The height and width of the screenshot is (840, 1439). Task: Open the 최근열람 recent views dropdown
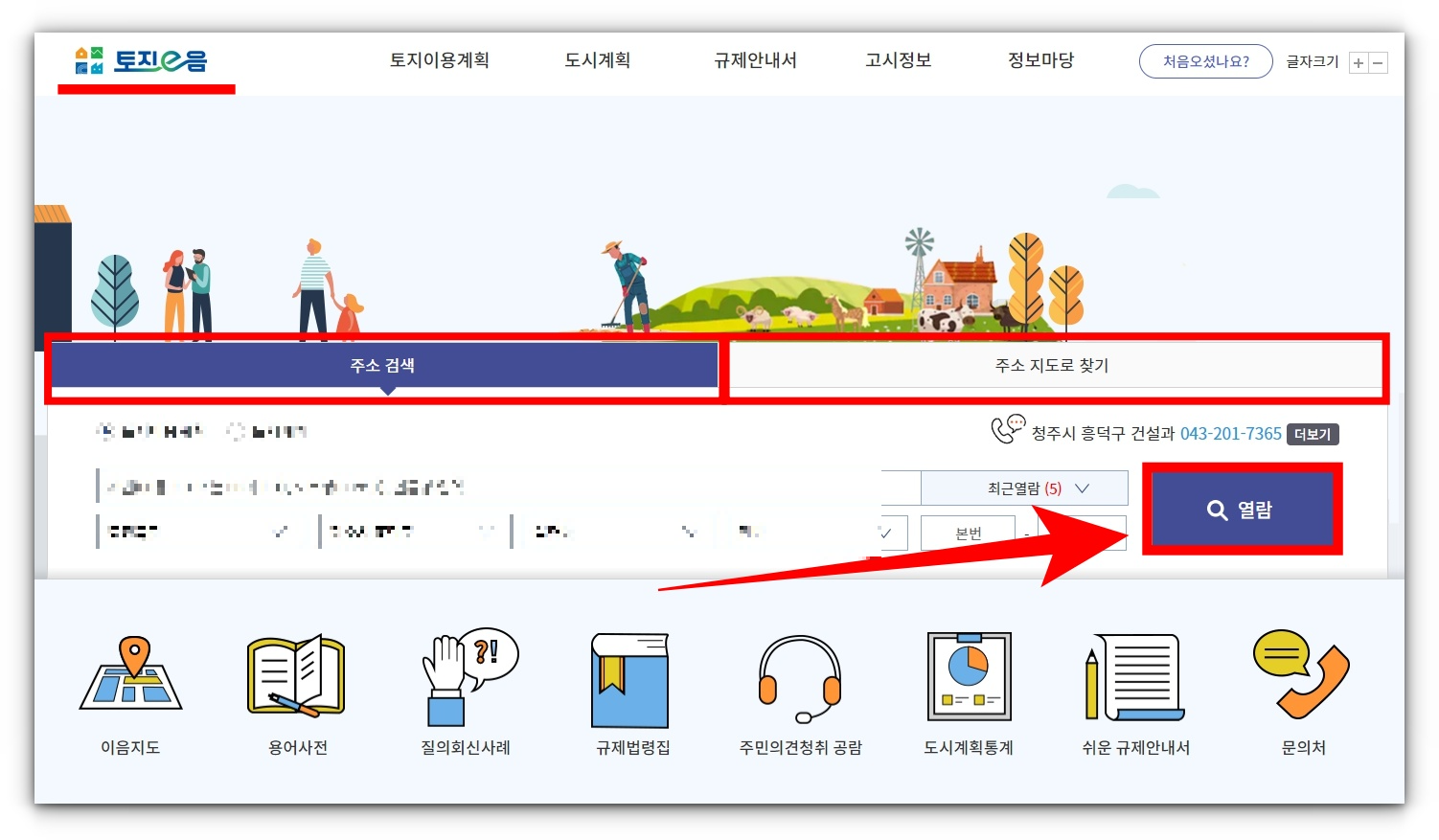pos(1023,488)
